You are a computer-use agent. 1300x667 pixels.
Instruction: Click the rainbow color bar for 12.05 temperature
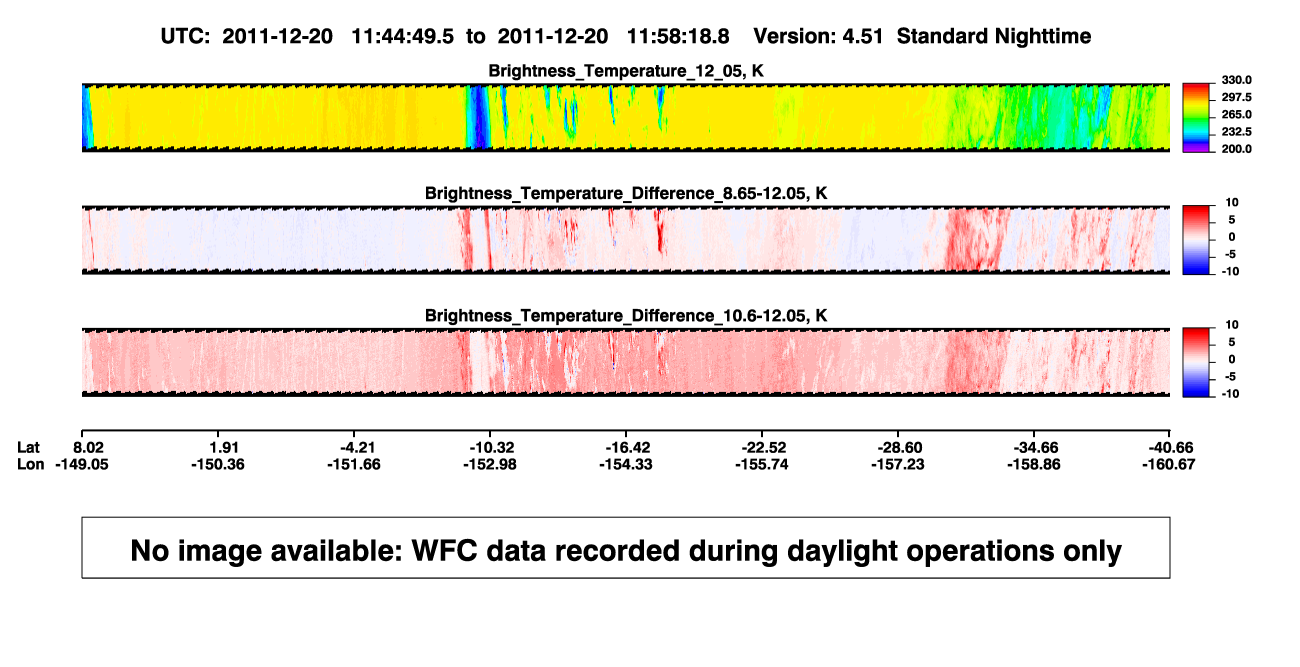[1197, 117]
